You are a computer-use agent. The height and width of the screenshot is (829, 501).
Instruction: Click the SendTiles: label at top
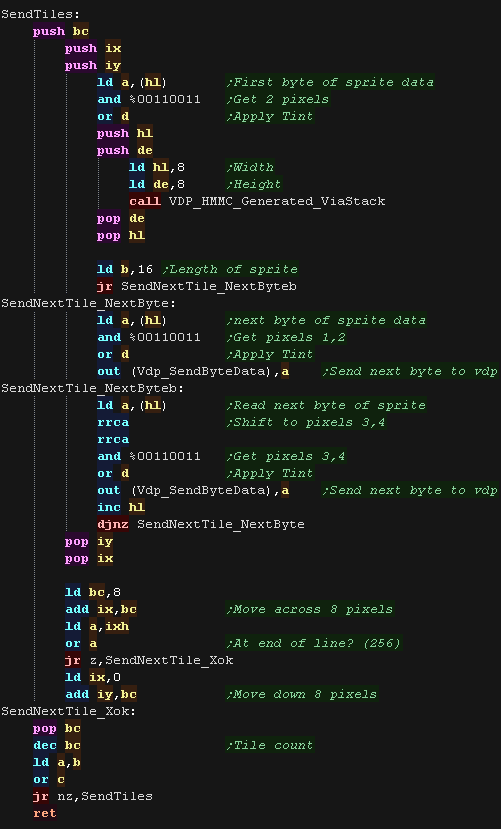41,14
